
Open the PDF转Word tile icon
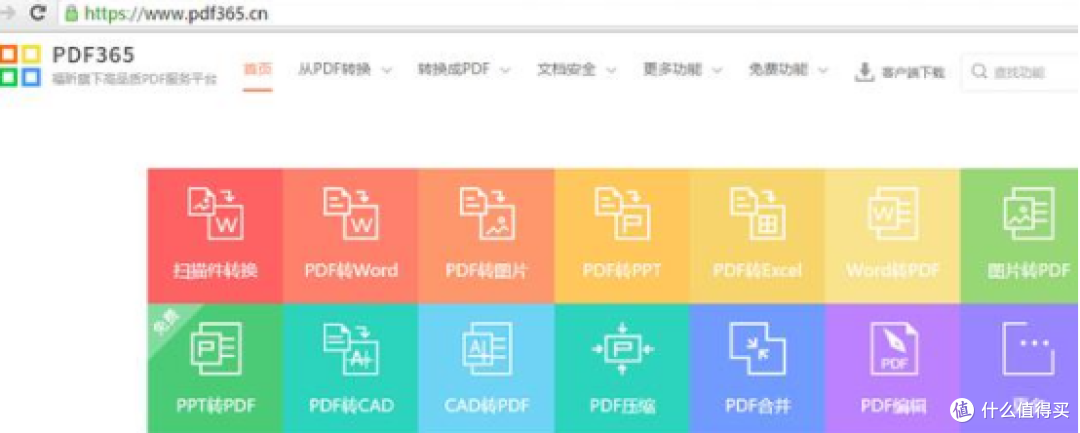pyautogui.click(x=351, y=213)
